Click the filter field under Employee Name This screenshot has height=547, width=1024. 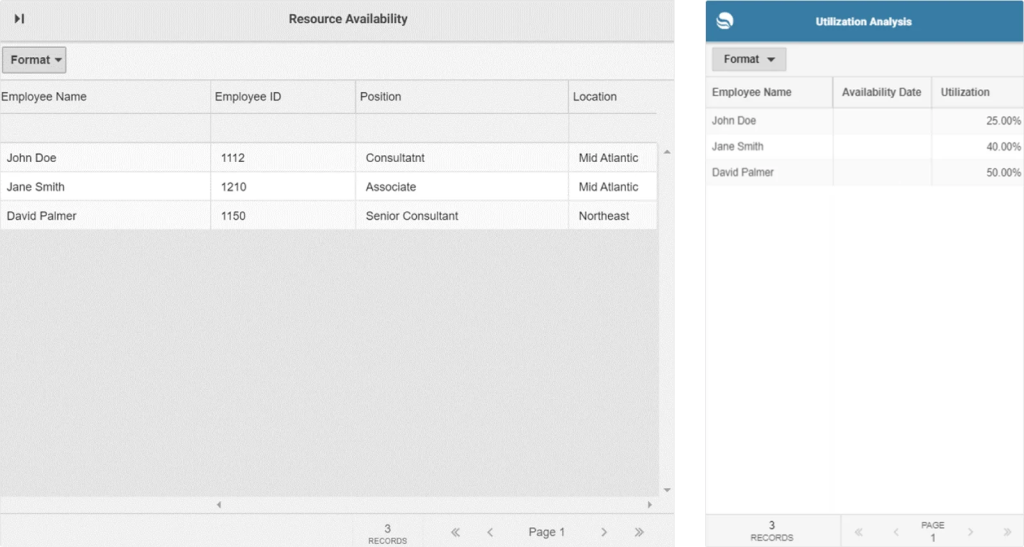105,128
